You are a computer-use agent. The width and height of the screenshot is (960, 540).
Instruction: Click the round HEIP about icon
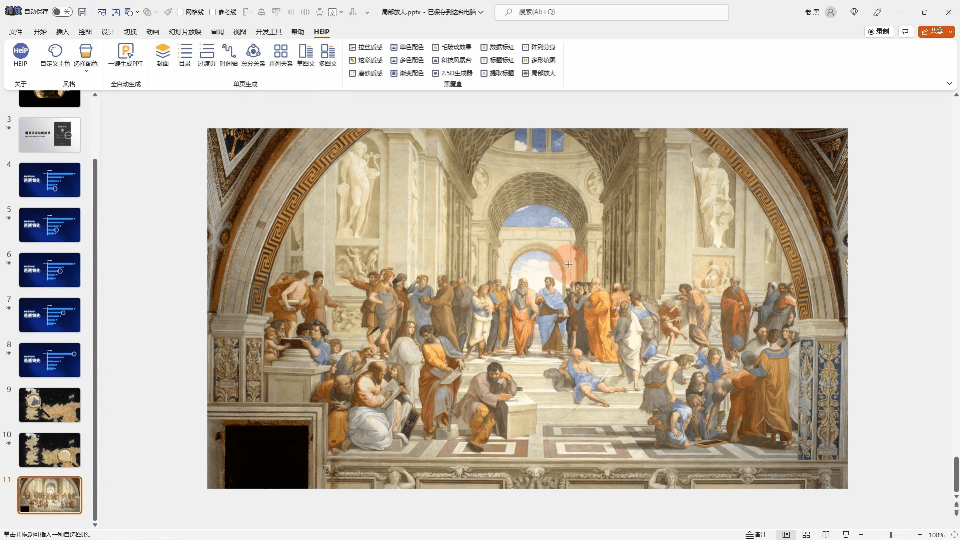click(x=20, y=54)
